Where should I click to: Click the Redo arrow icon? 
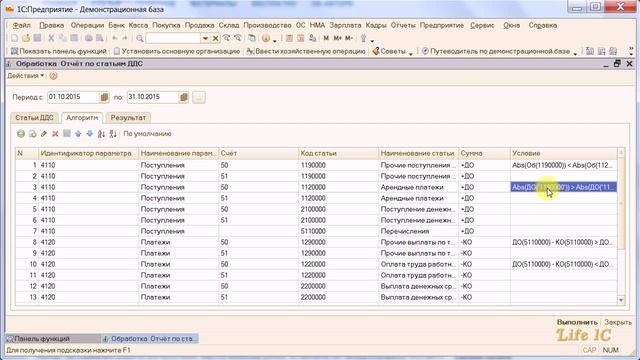[x=125, y=38]
